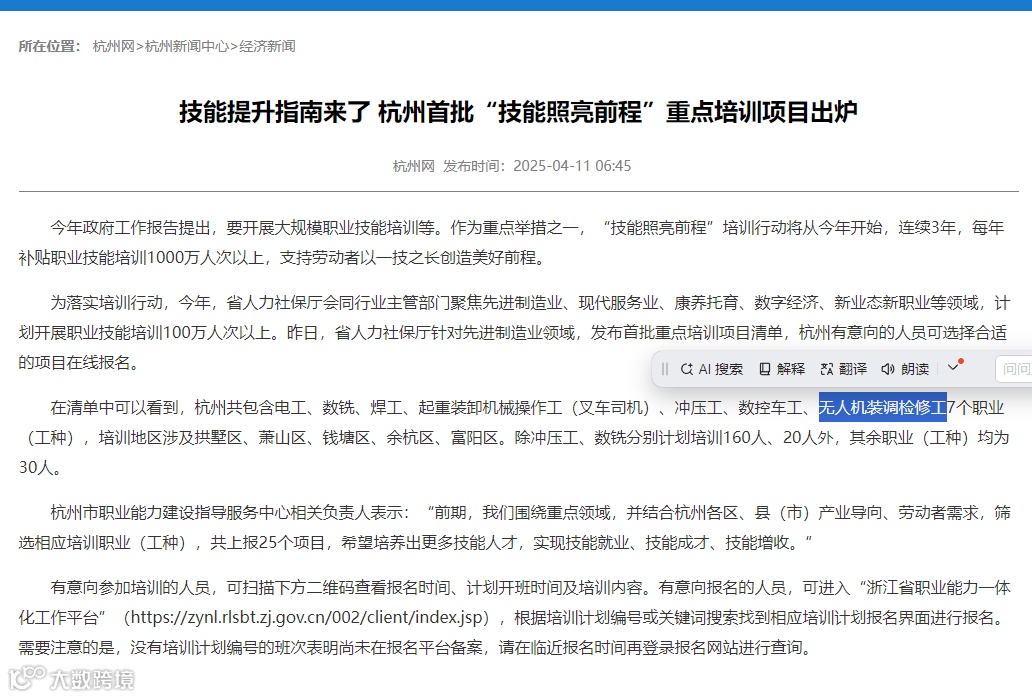Click the 问问 input box in toolbar

(x=1014, y=369)
